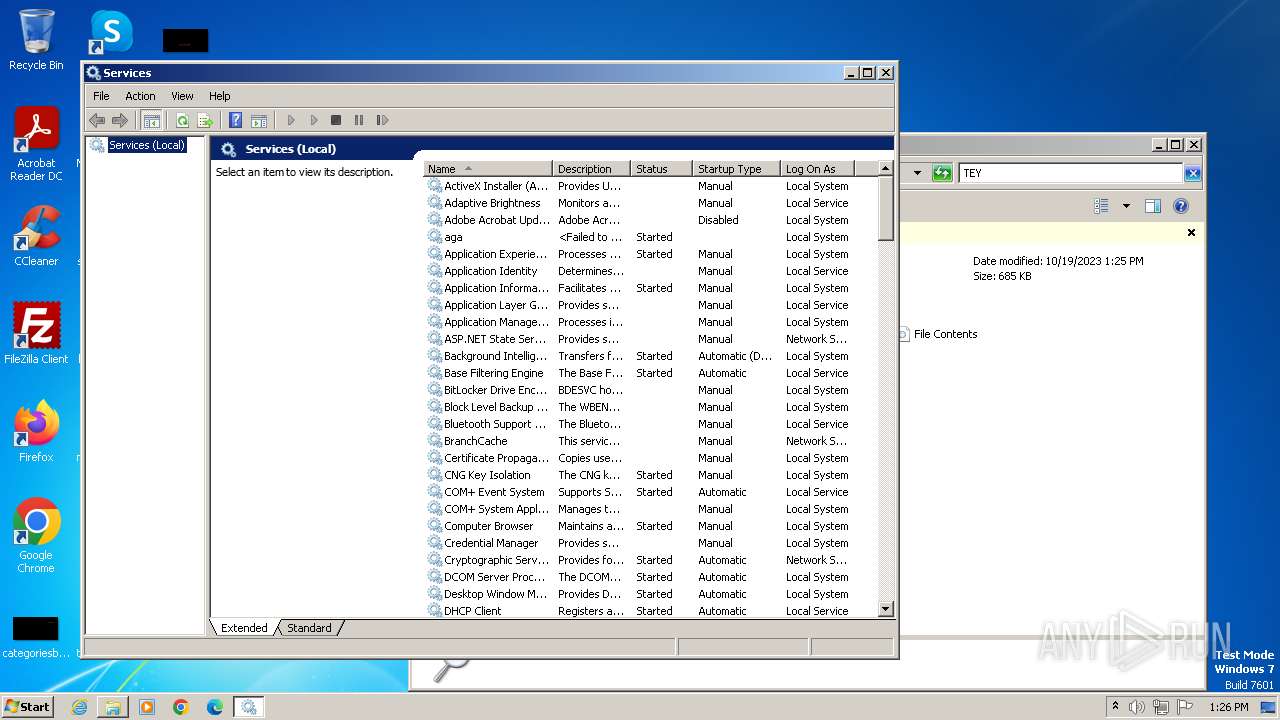Select the BranchCache service
Image resolution: width=1280 pixels, height=720 pixels.
(650, 441)
